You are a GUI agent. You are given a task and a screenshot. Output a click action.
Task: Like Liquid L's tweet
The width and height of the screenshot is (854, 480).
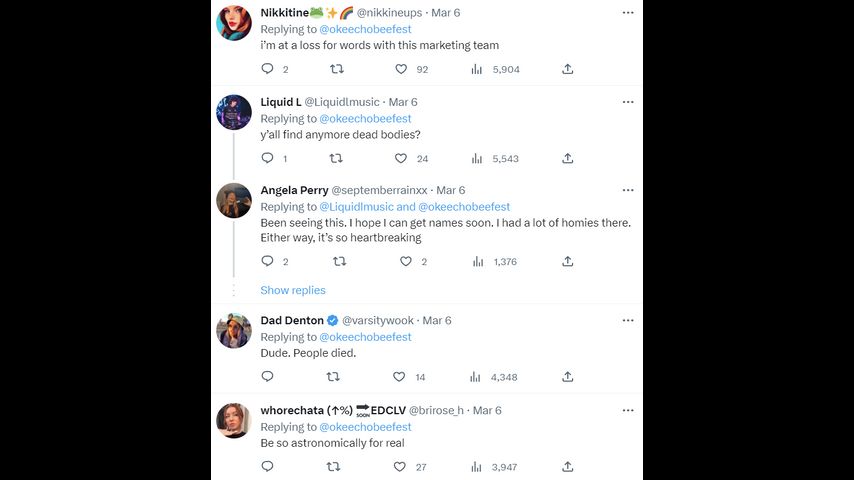(x=401, y=158)
